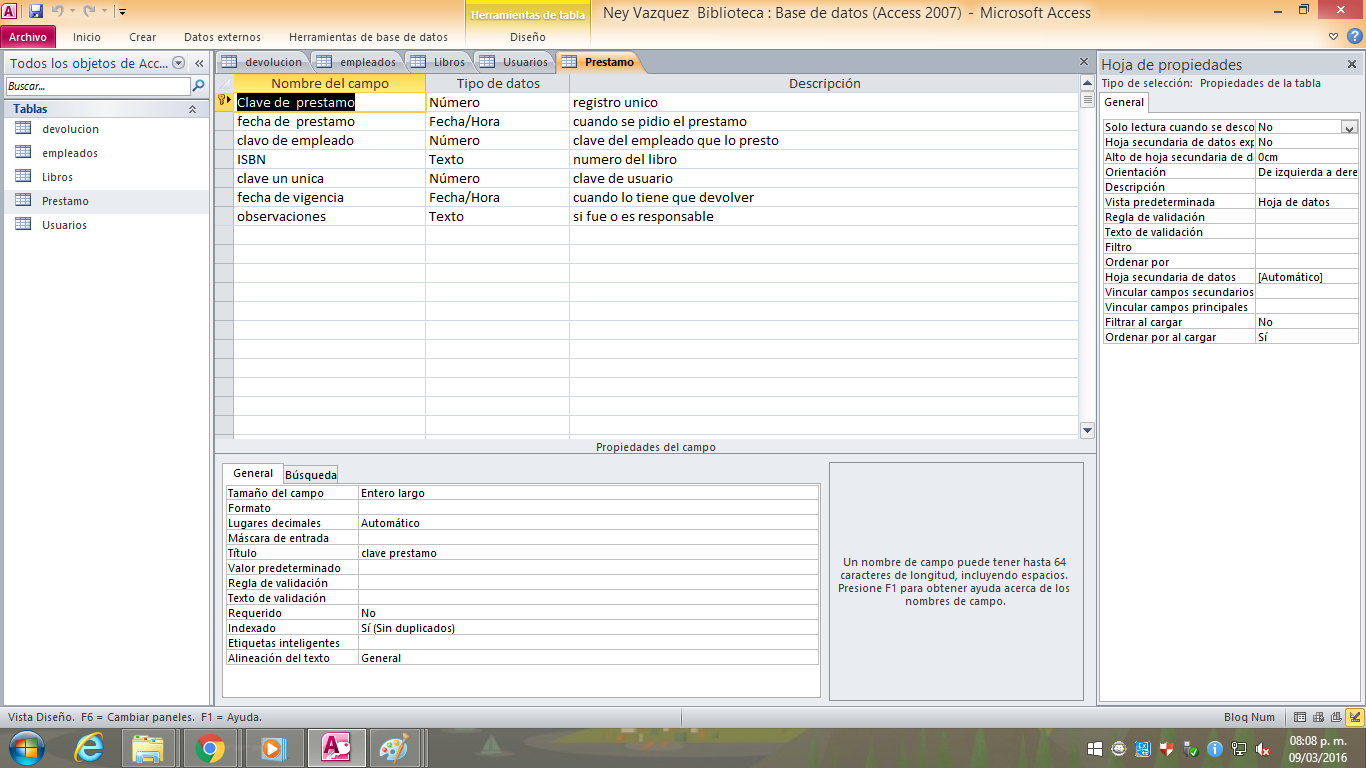The image size is (1366, 768).
Task: Open the ribbon help question mark icon
Action: coord(1355,37)
